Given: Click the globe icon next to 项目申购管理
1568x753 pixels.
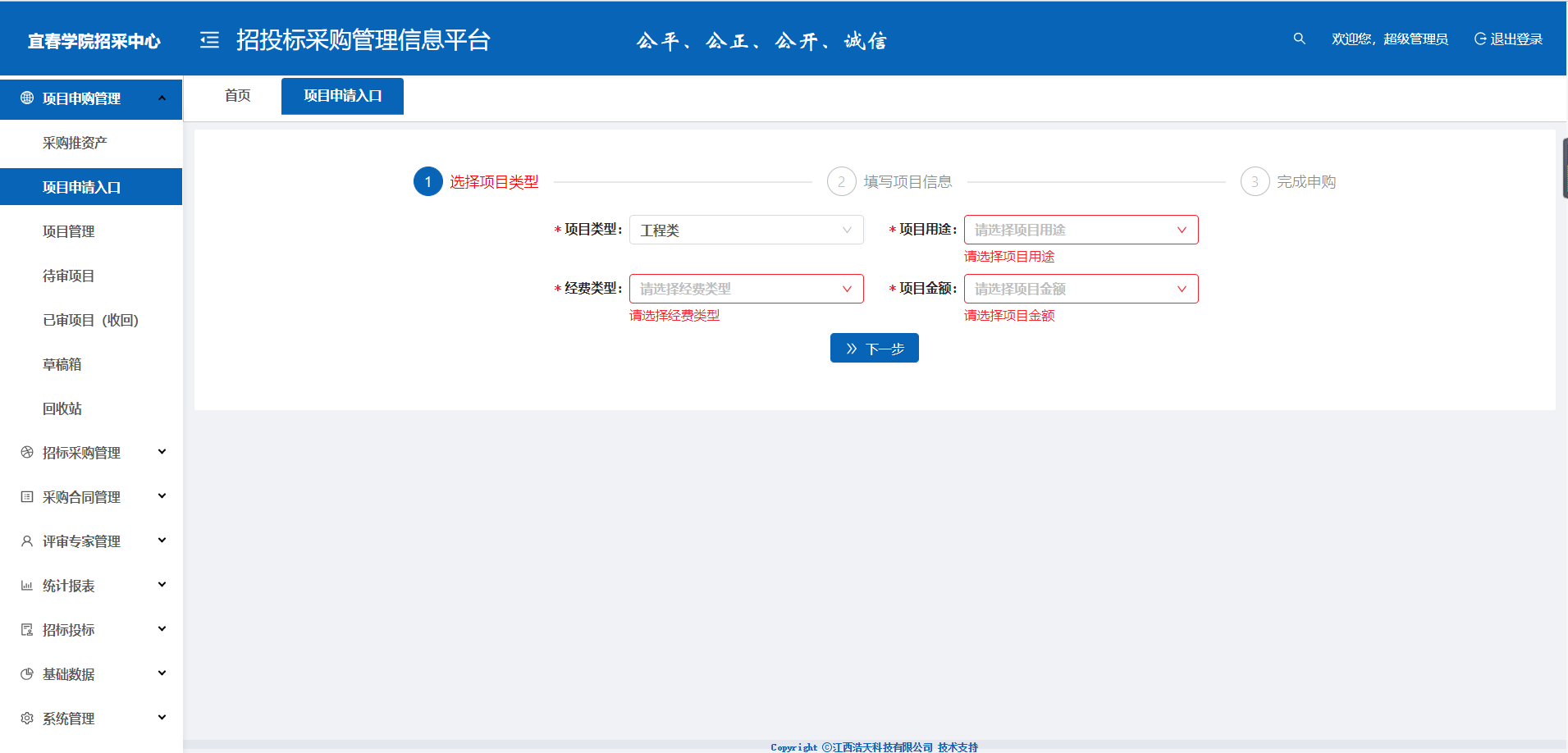Looking at the screenshot, I should click(x=27, y=98).
